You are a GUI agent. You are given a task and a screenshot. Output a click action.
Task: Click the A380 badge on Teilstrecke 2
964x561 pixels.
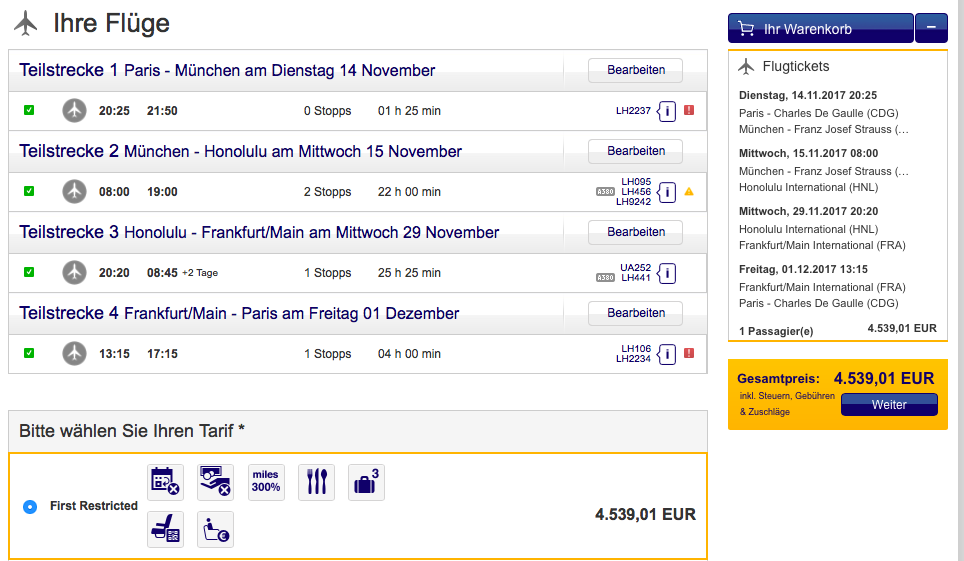605,192
